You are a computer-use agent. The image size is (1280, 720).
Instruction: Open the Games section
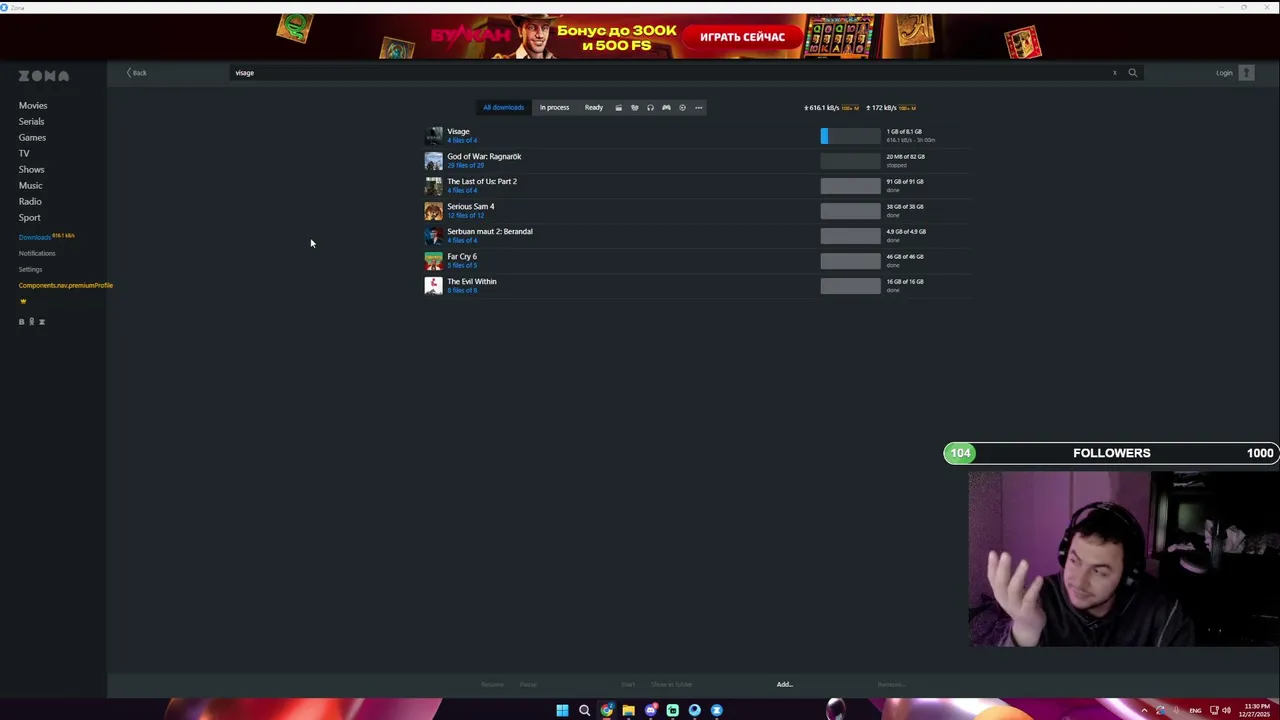[x=32, y=138]
